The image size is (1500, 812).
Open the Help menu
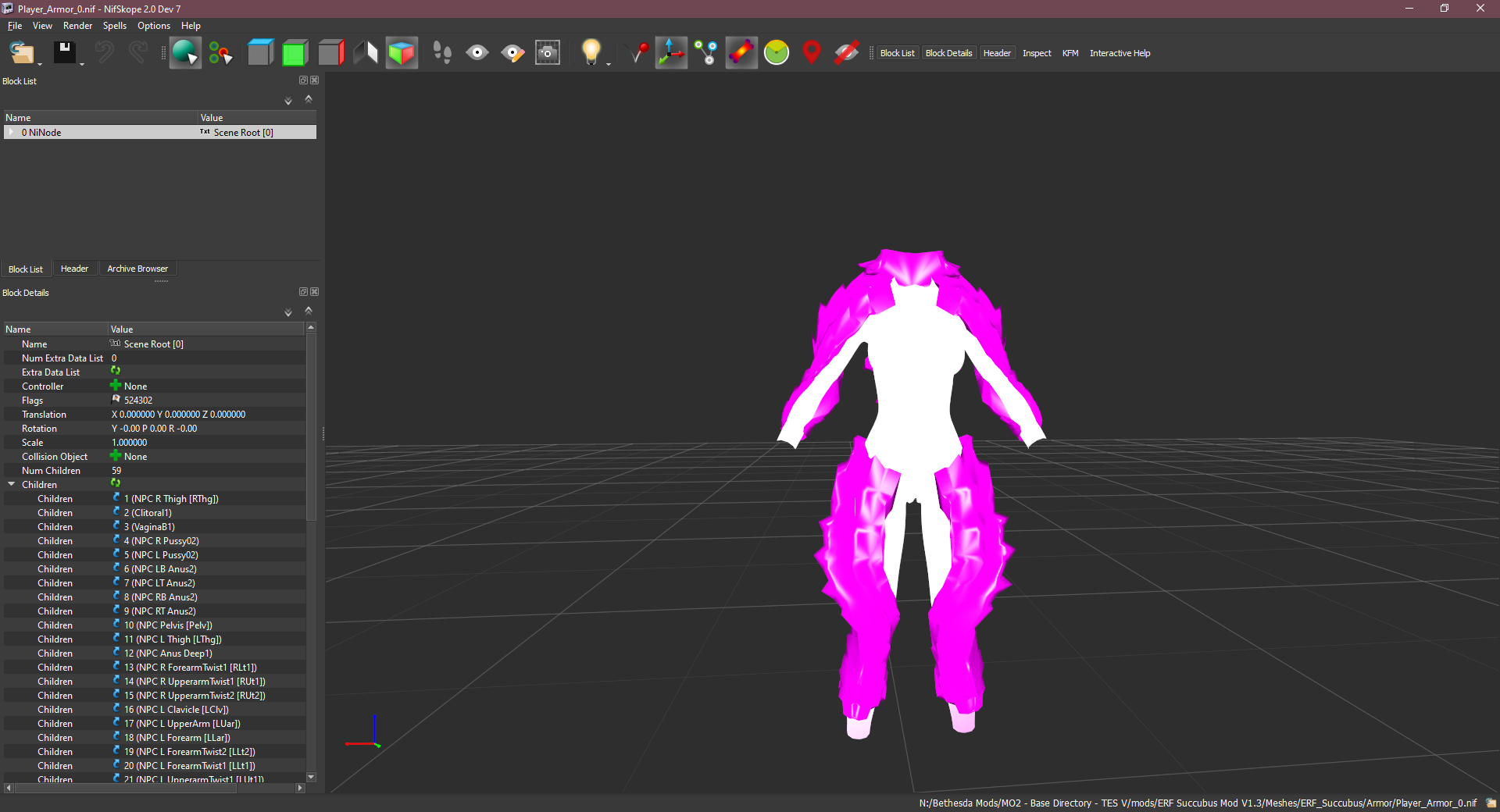coord(191,26)
